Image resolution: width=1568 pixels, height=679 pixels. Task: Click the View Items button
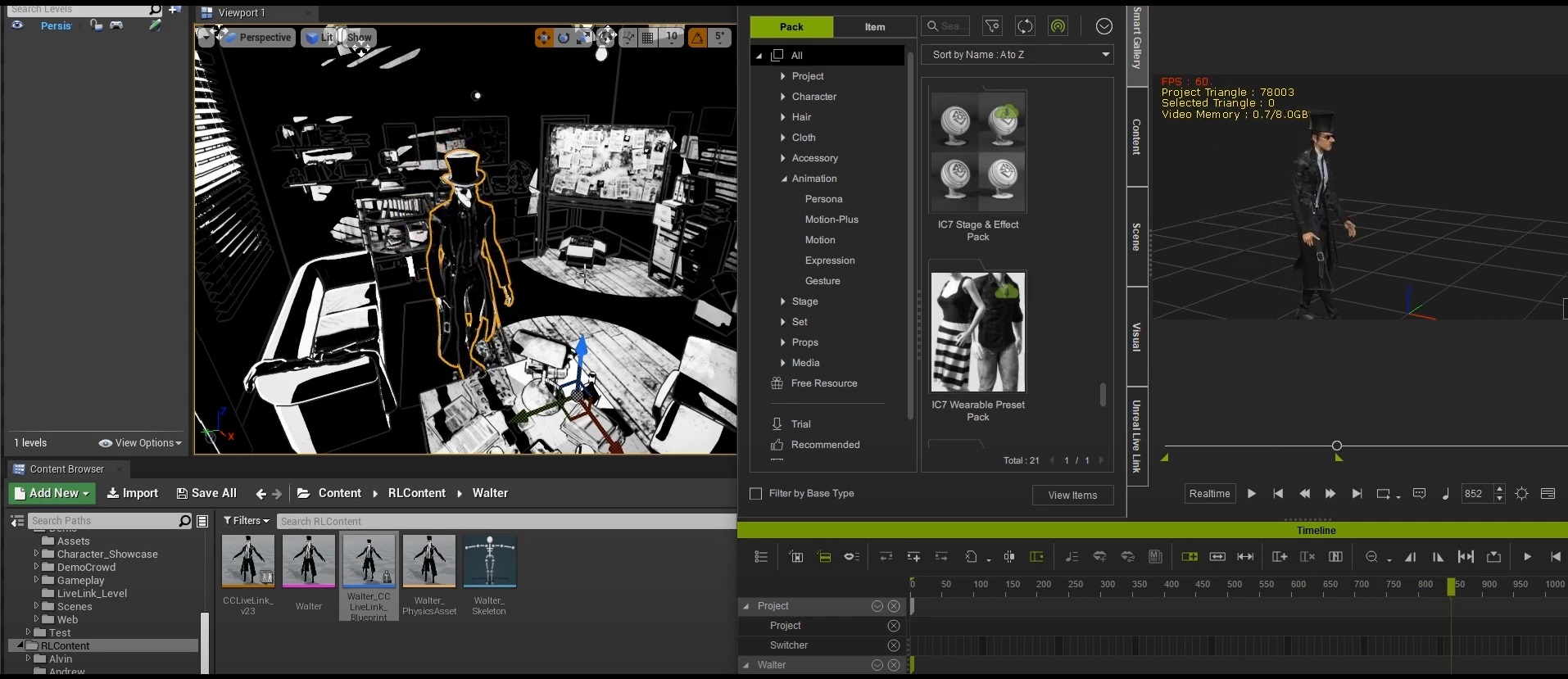(x=1072, y=496)
